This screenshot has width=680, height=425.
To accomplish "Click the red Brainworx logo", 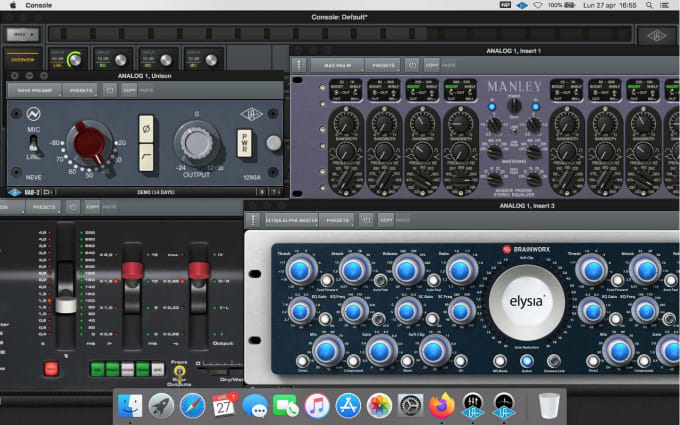I will (507, 249).
